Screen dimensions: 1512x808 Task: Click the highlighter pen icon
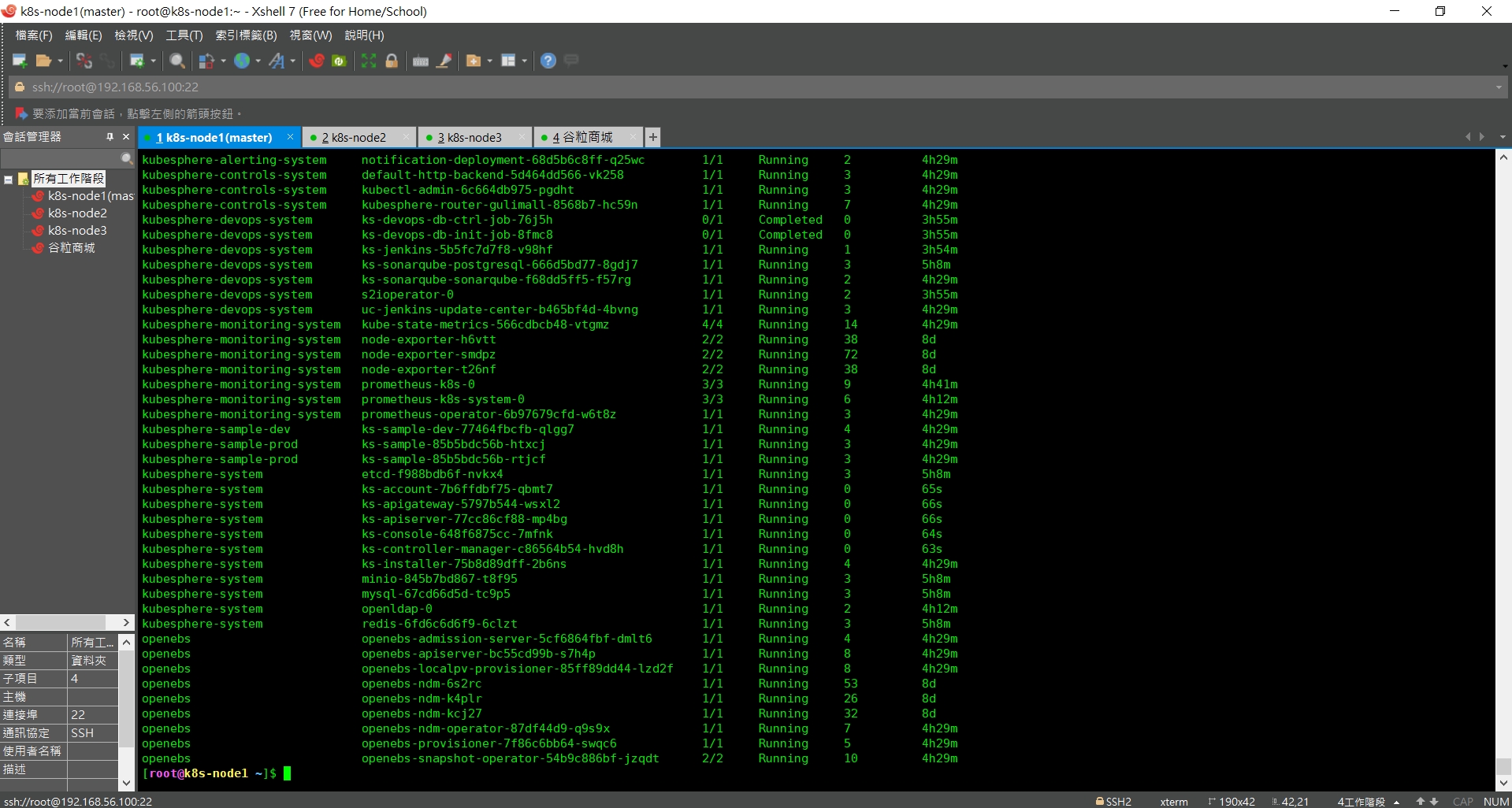pyautogui.click(x=444, y=61)
